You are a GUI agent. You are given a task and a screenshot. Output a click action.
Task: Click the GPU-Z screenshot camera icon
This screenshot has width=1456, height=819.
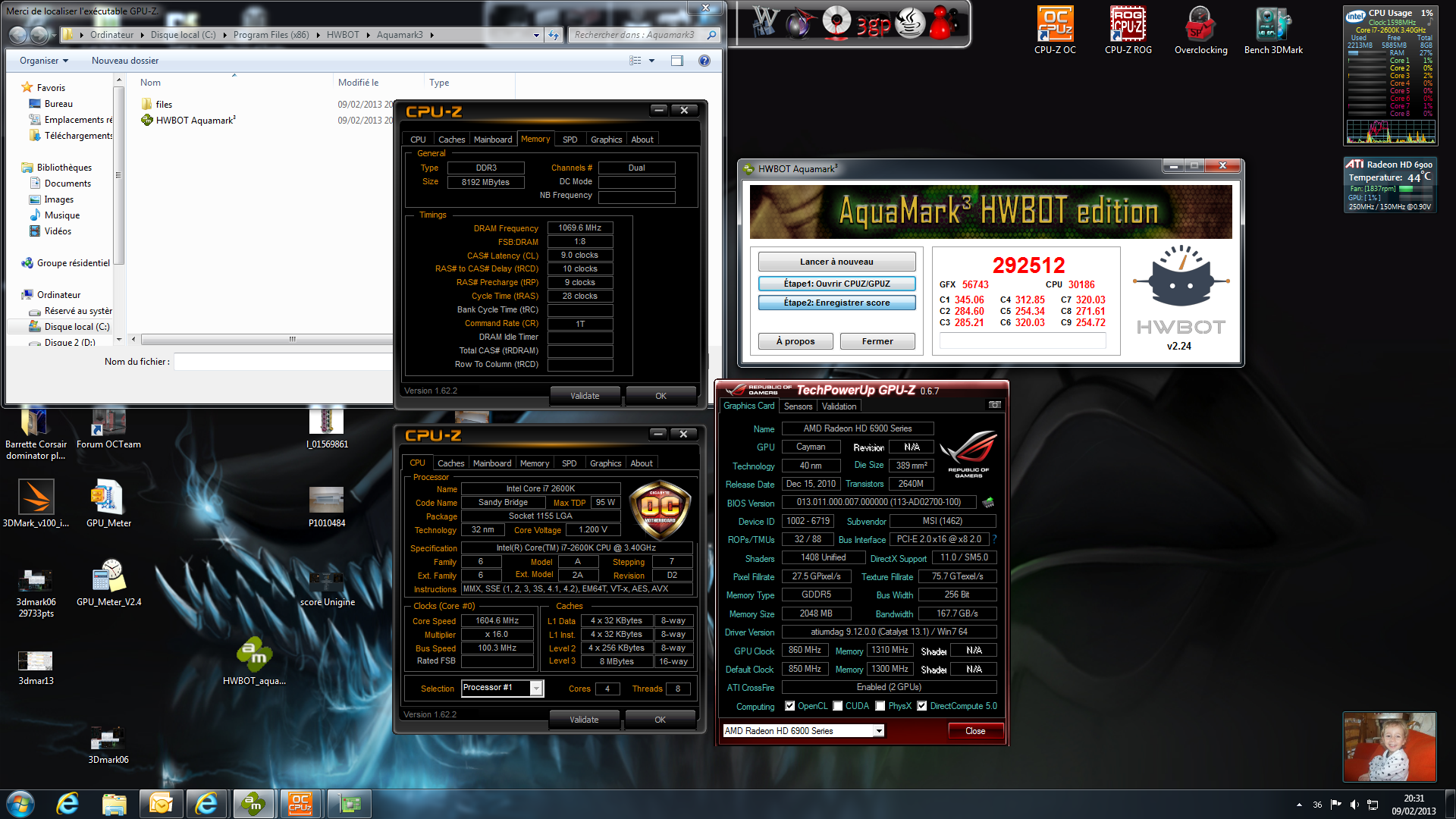[x=994, y=406]
